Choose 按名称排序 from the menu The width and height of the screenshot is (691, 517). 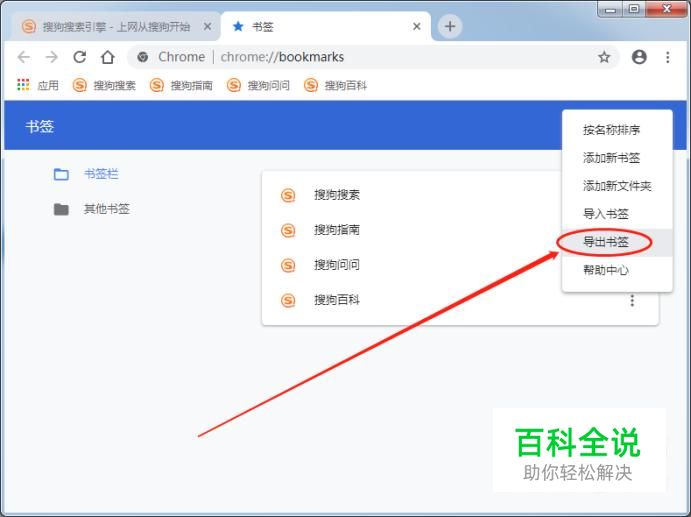[x=617, y=130]
